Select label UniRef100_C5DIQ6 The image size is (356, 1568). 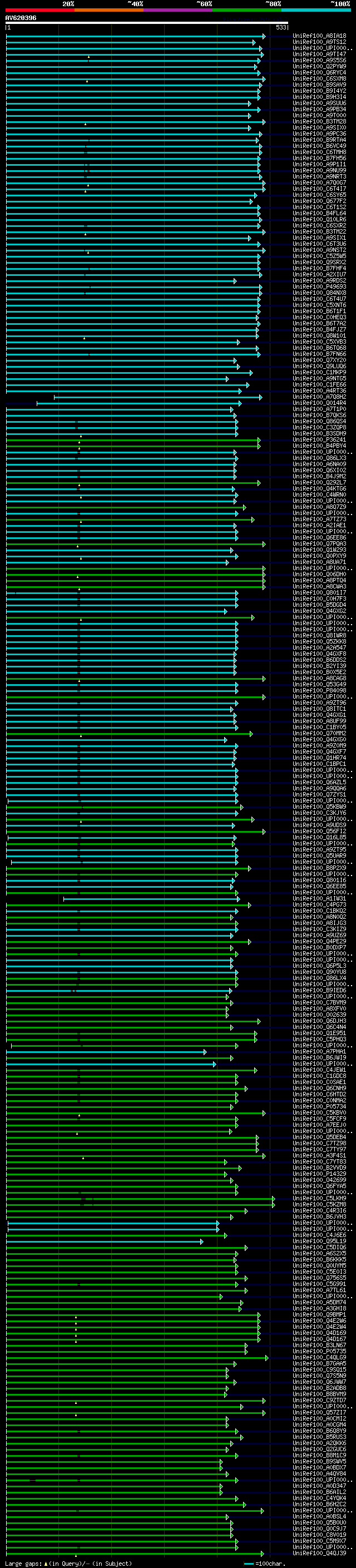319,1247
